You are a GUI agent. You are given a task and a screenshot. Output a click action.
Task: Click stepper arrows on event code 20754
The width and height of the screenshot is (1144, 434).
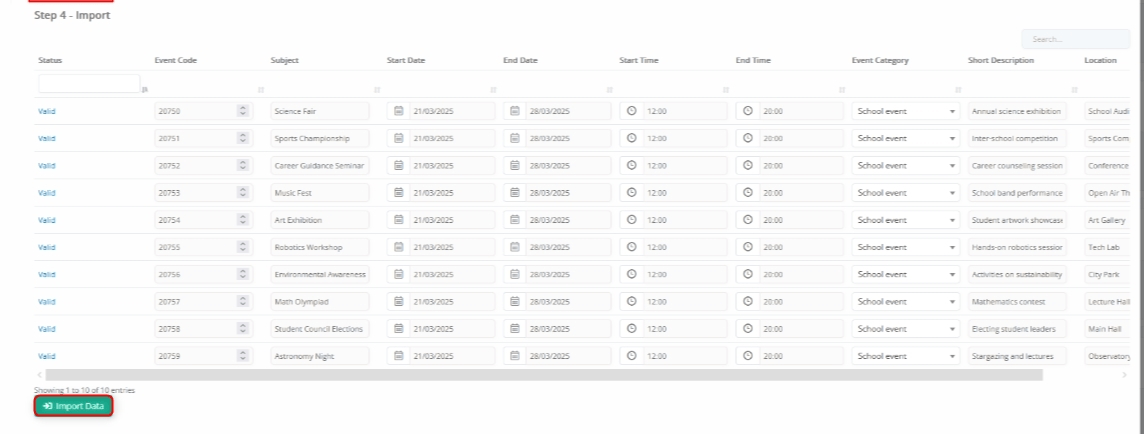click(x=242, y=220)
